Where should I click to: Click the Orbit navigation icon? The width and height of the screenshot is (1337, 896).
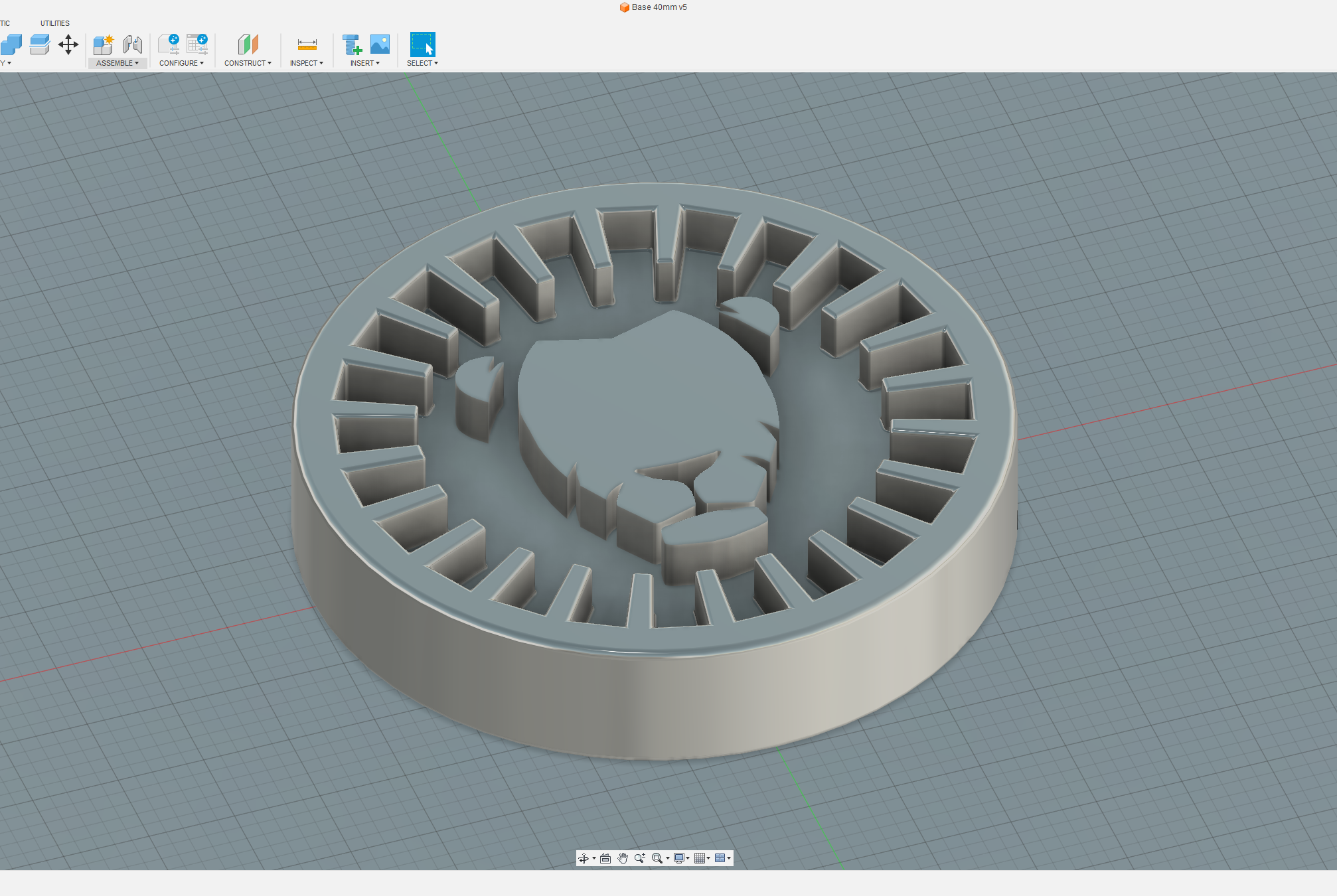coord(584,858)
